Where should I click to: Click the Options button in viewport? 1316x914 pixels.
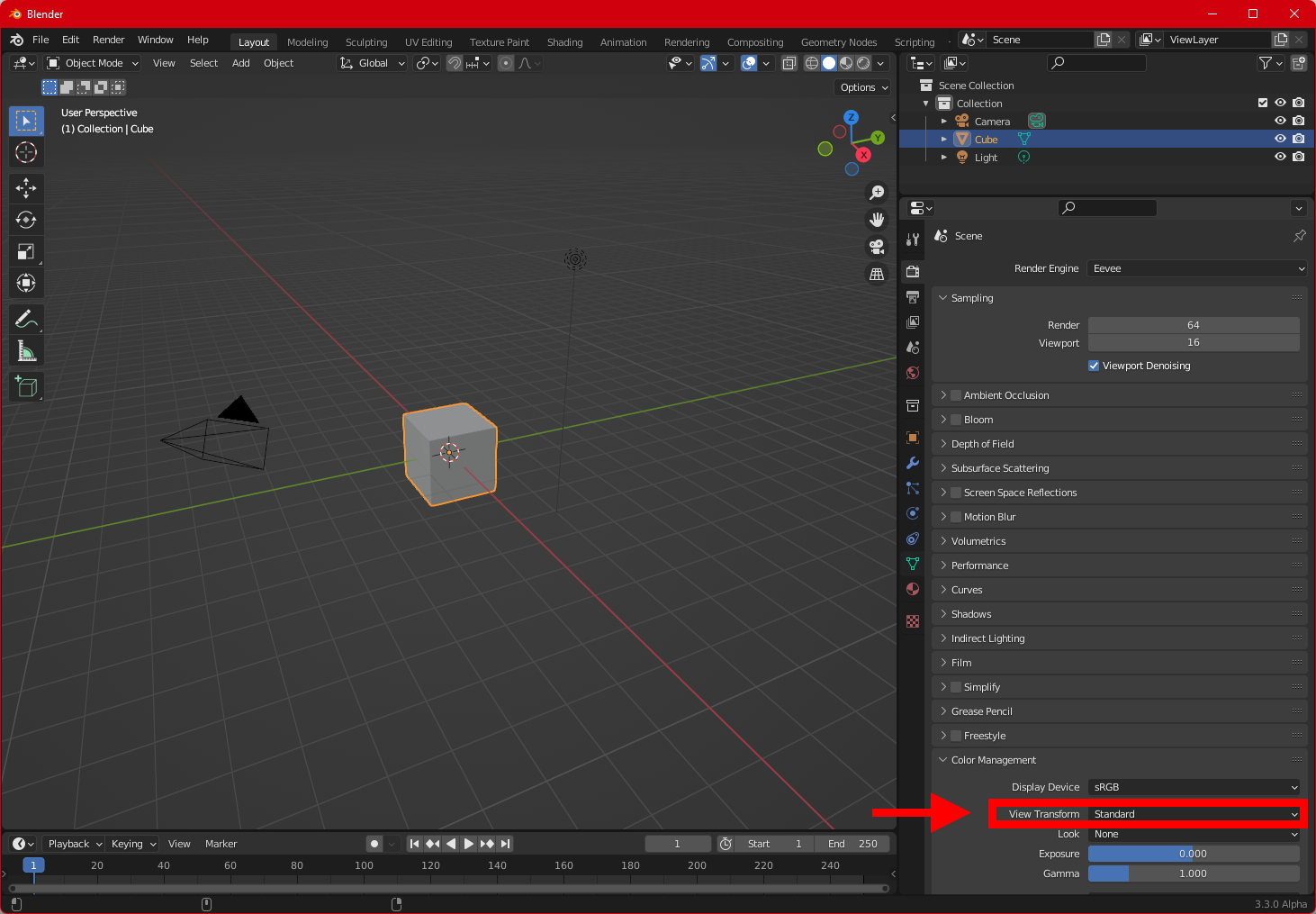(863, 87)
